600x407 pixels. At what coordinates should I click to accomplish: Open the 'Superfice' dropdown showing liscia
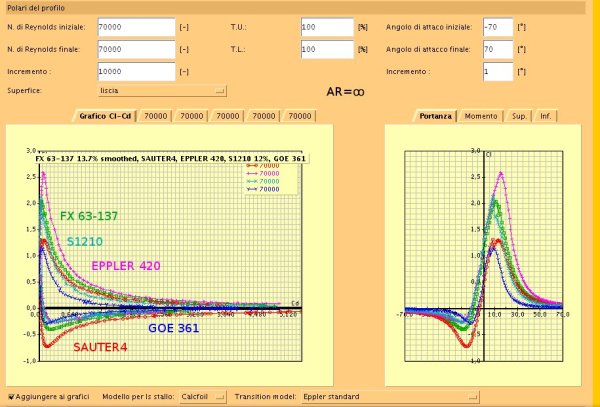coord(162,90)
